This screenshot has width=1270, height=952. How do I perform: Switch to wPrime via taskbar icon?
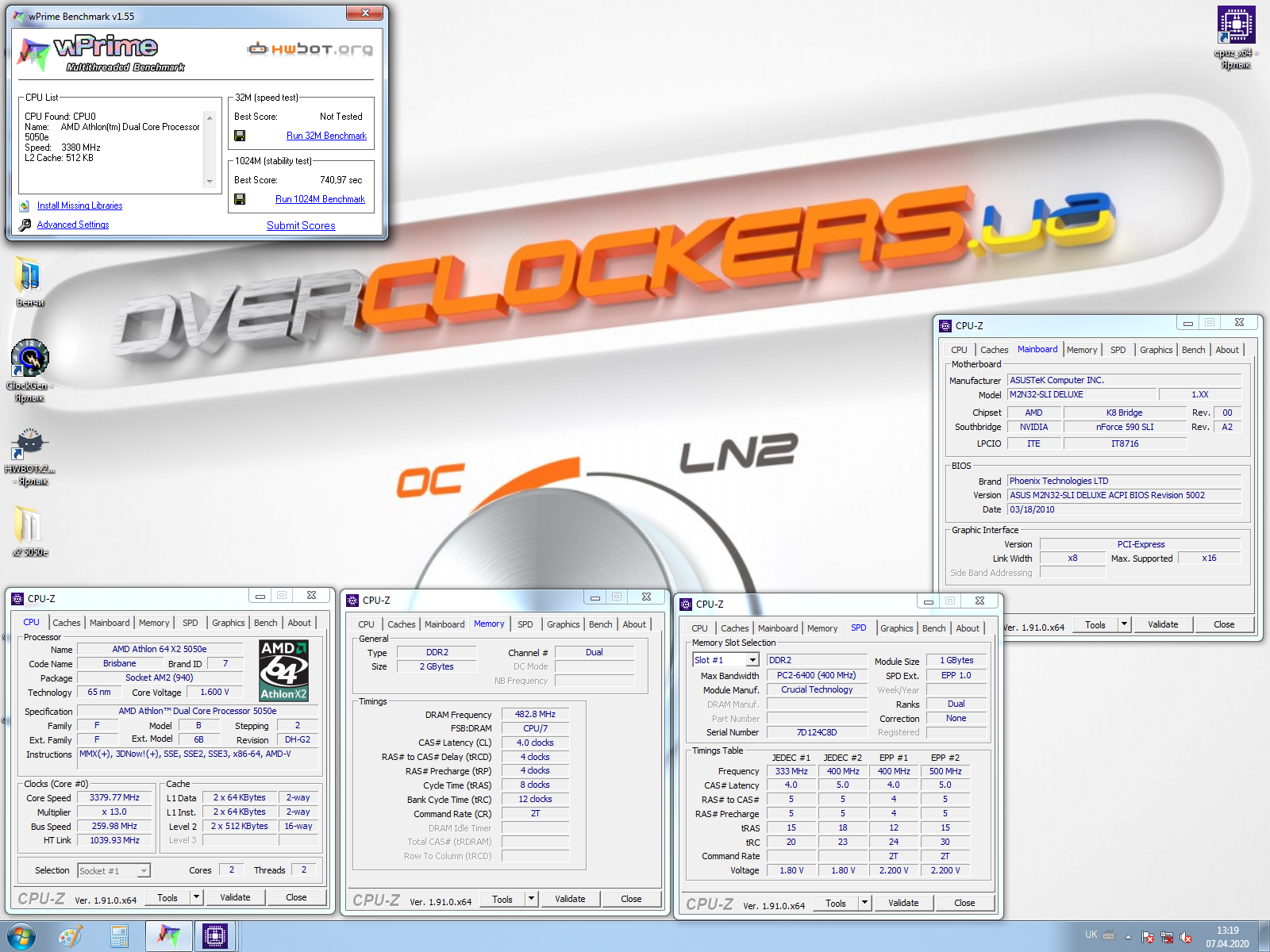[168, 936]
